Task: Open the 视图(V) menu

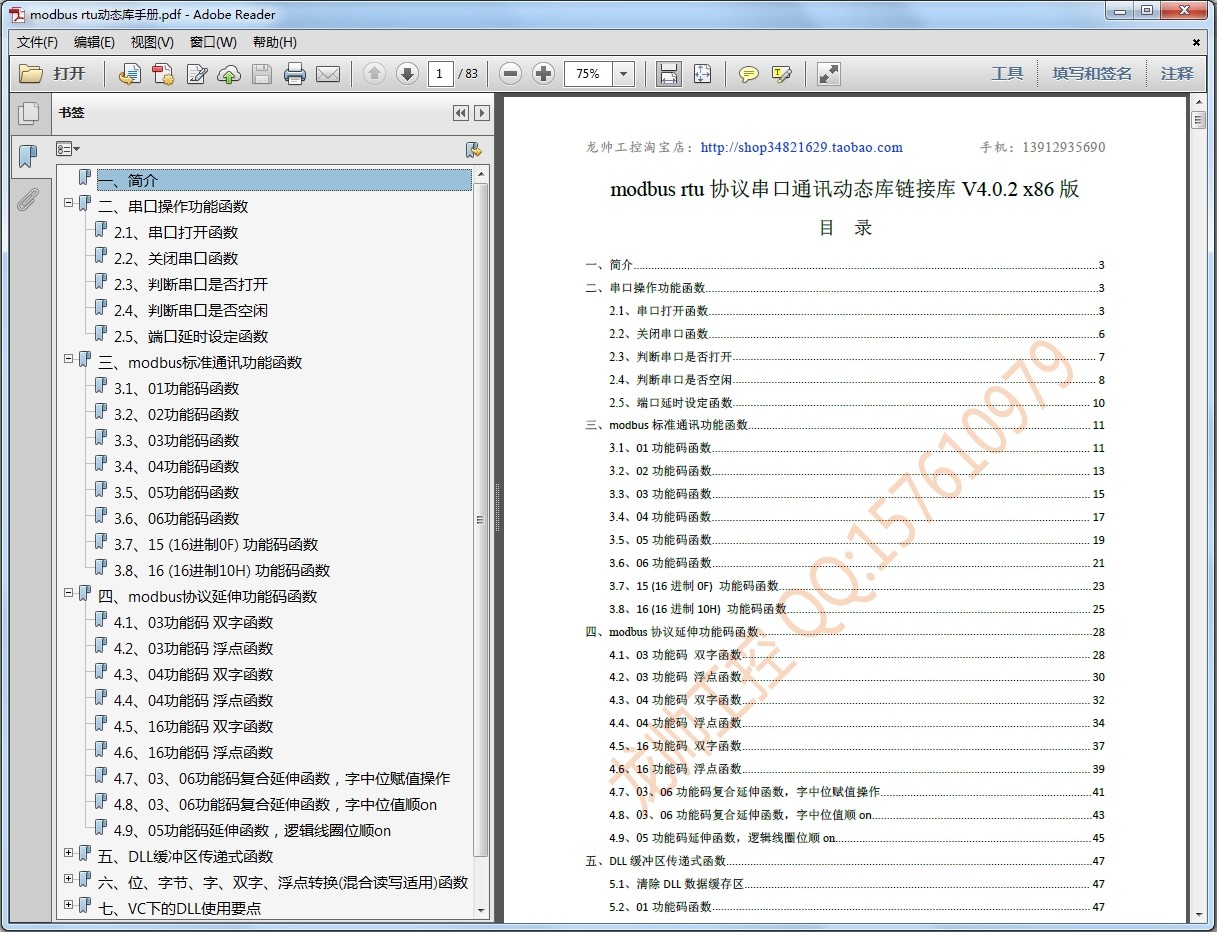Action: pyautogui.click(x=150, y=42)
